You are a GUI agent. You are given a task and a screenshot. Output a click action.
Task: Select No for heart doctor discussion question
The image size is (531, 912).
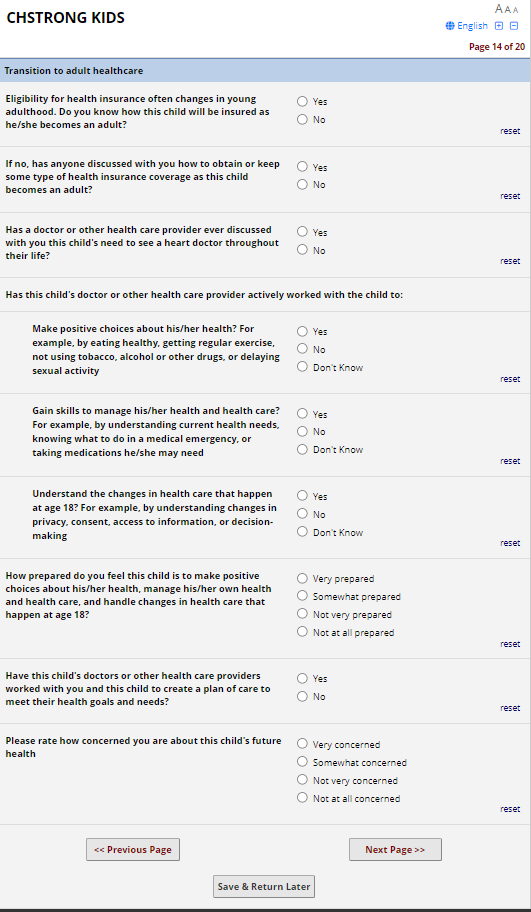pyautogui.click(x=302, y=250)
